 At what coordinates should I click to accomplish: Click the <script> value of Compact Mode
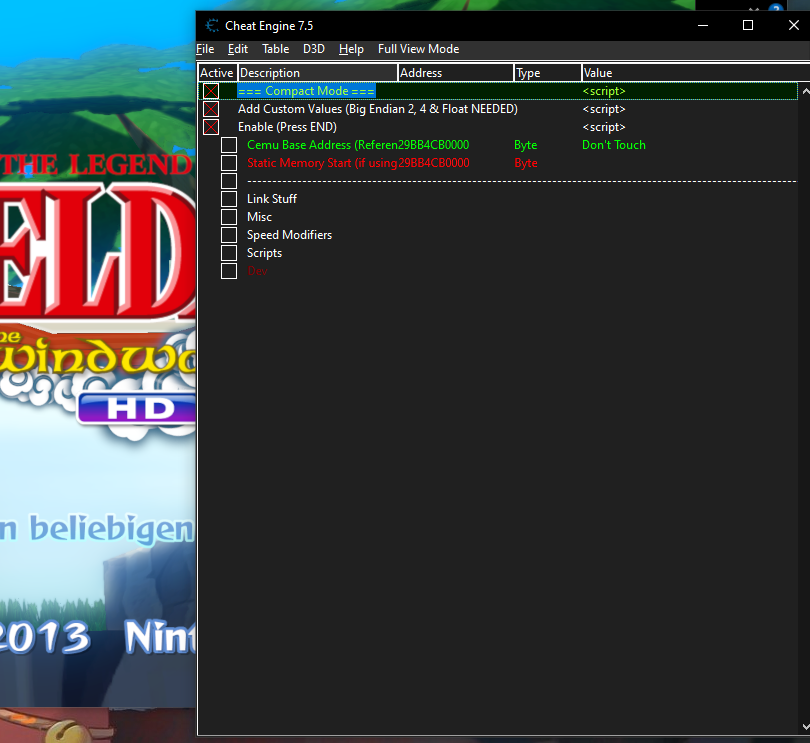(x=604, y=91)
